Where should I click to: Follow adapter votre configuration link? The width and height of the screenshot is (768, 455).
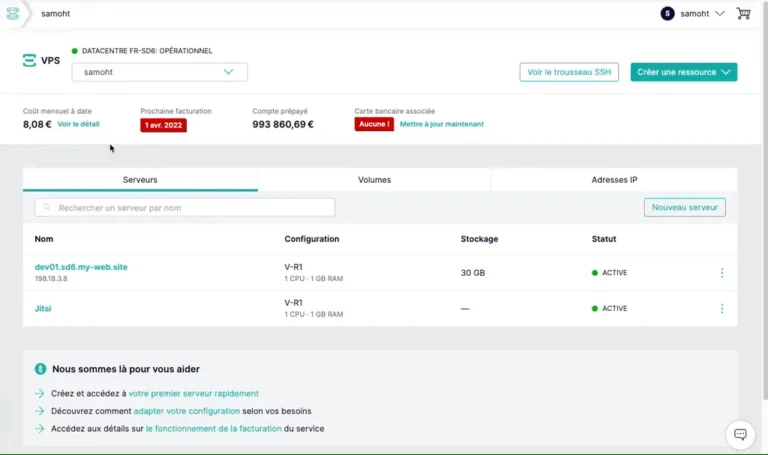click(187, 411)
